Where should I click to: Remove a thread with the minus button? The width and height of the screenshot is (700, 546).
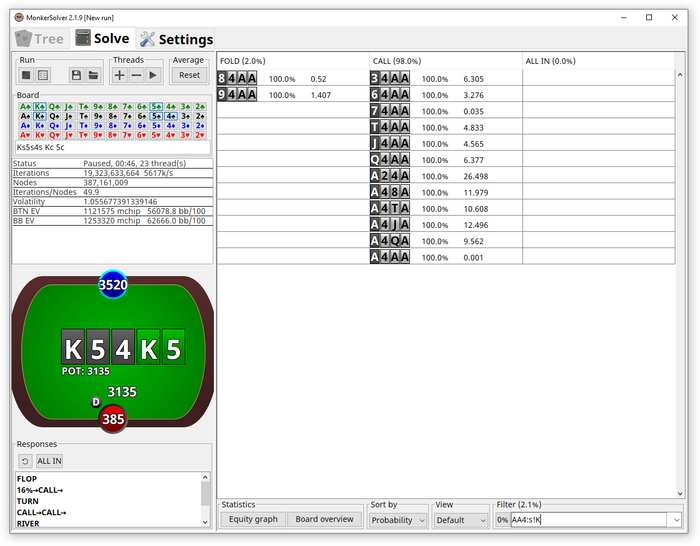[136, 75]
